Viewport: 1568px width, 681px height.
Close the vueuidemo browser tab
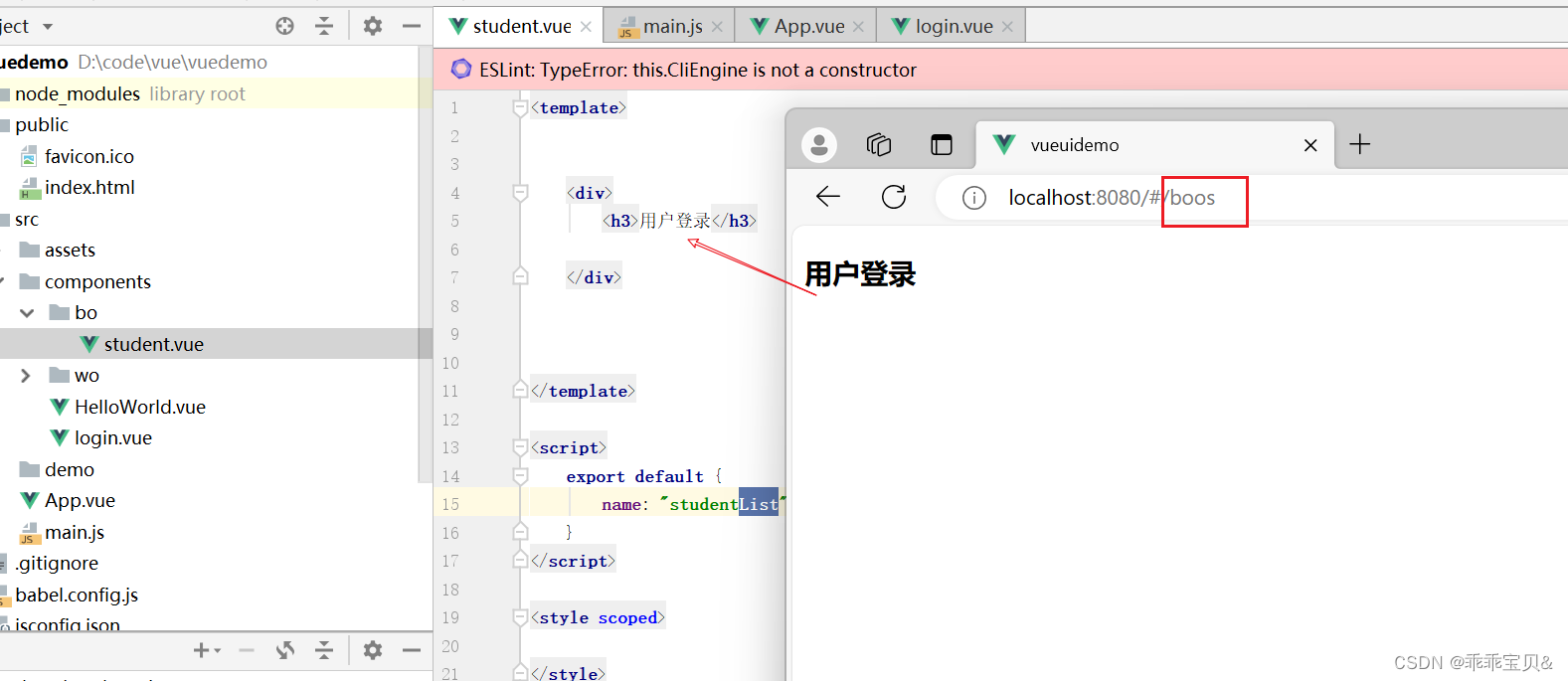pyautogui.click(x=1310, y=145)
